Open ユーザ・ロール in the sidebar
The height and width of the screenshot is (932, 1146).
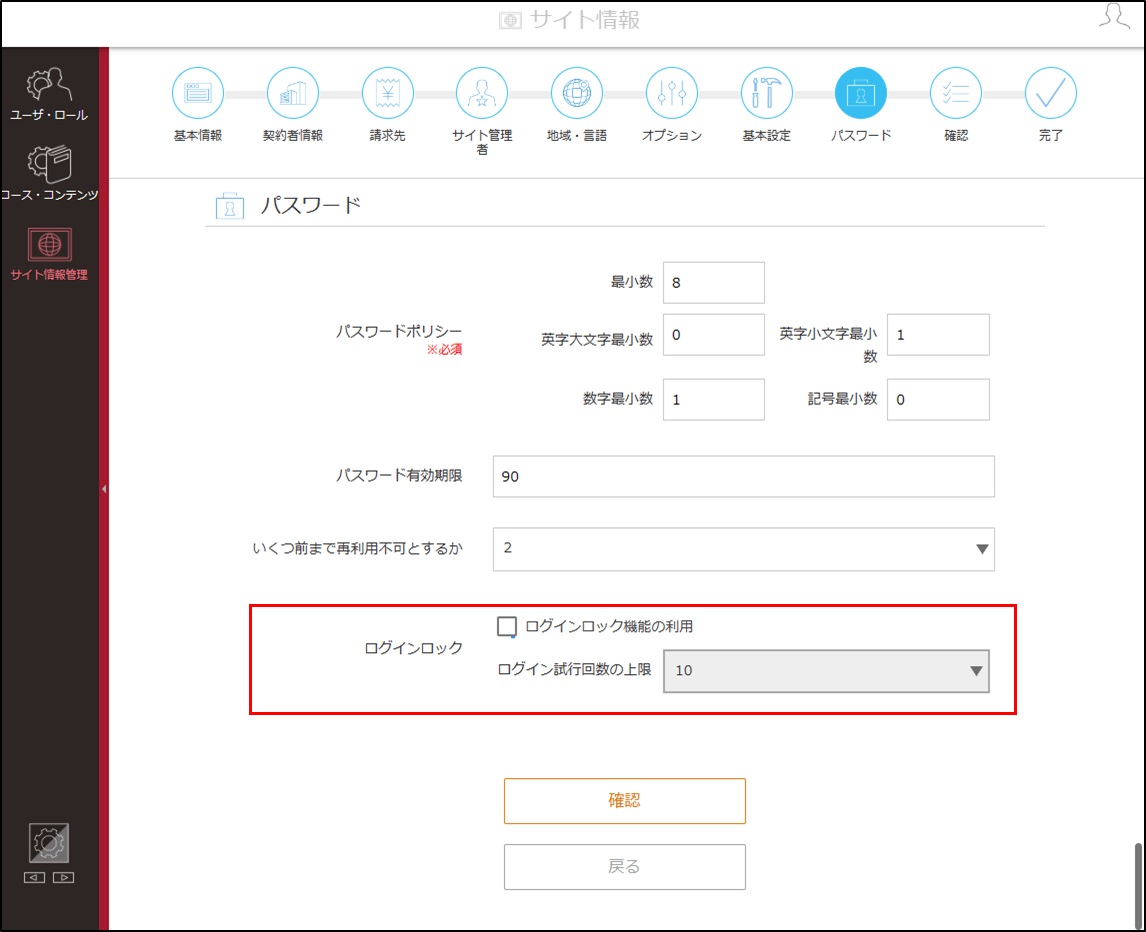point(49,95)
